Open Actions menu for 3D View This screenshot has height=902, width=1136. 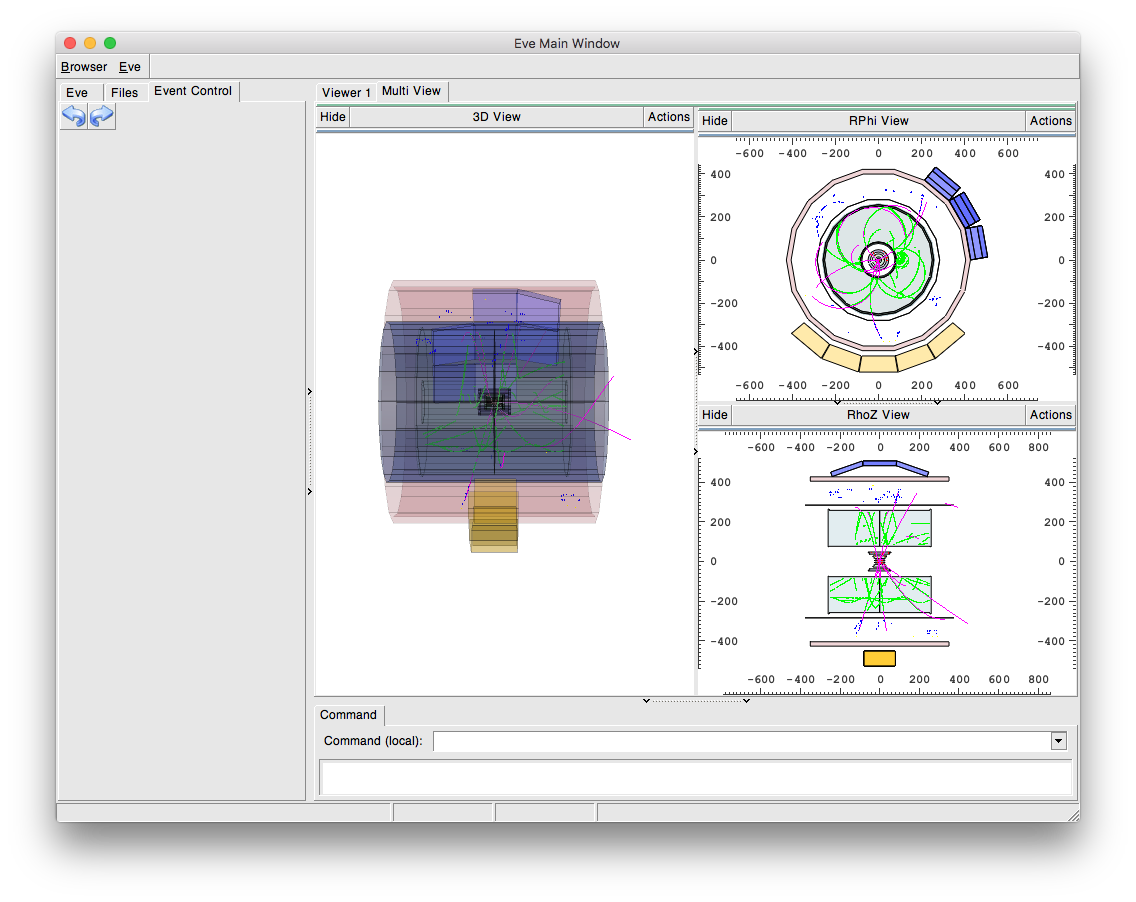[x=668, y=117]
